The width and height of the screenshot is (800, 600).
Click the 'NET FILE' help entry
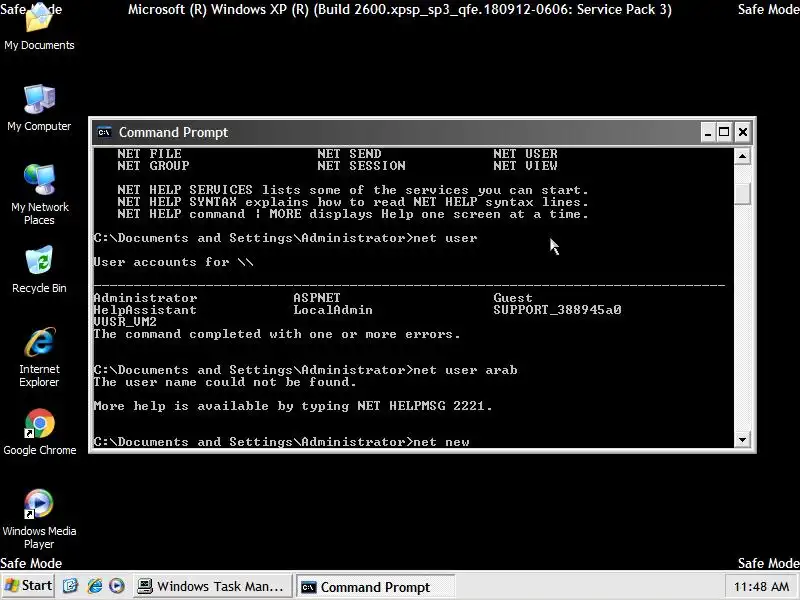click(x=149, y=154)
